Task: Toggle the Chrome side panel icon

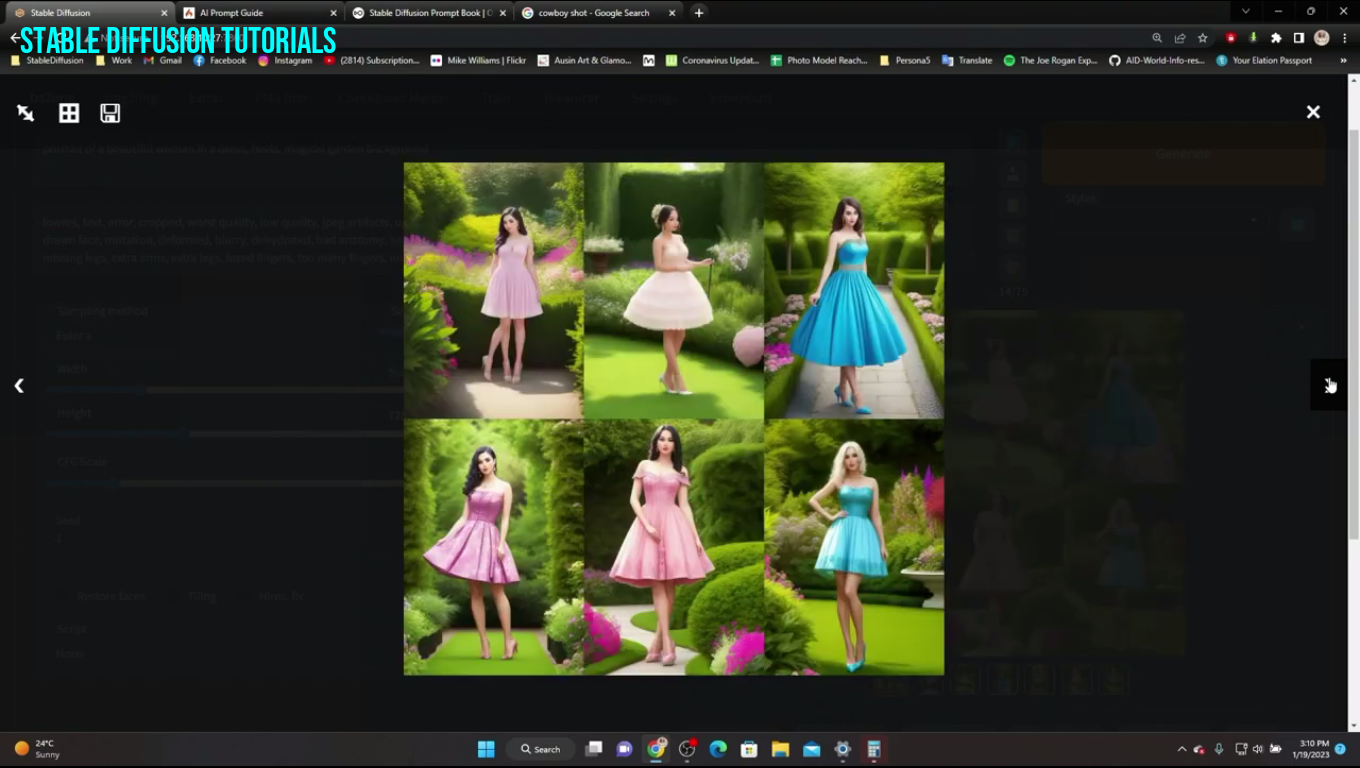Action: coord(1298,38)
